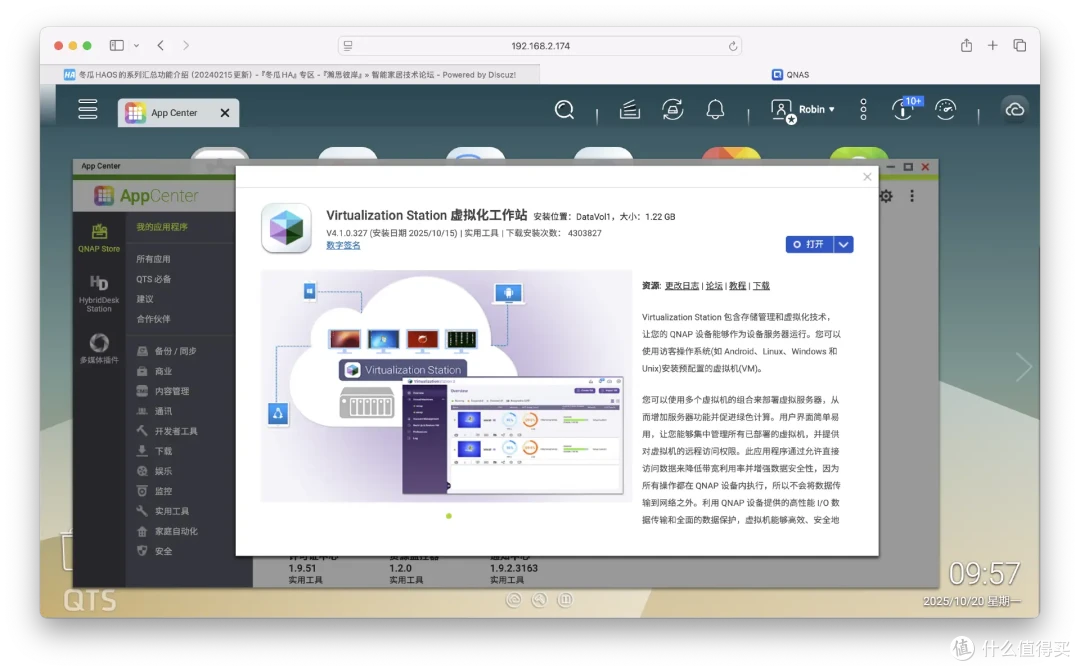
Task: Open 娱乐 category
Action: pyautogui.click(x=154, y=471)
